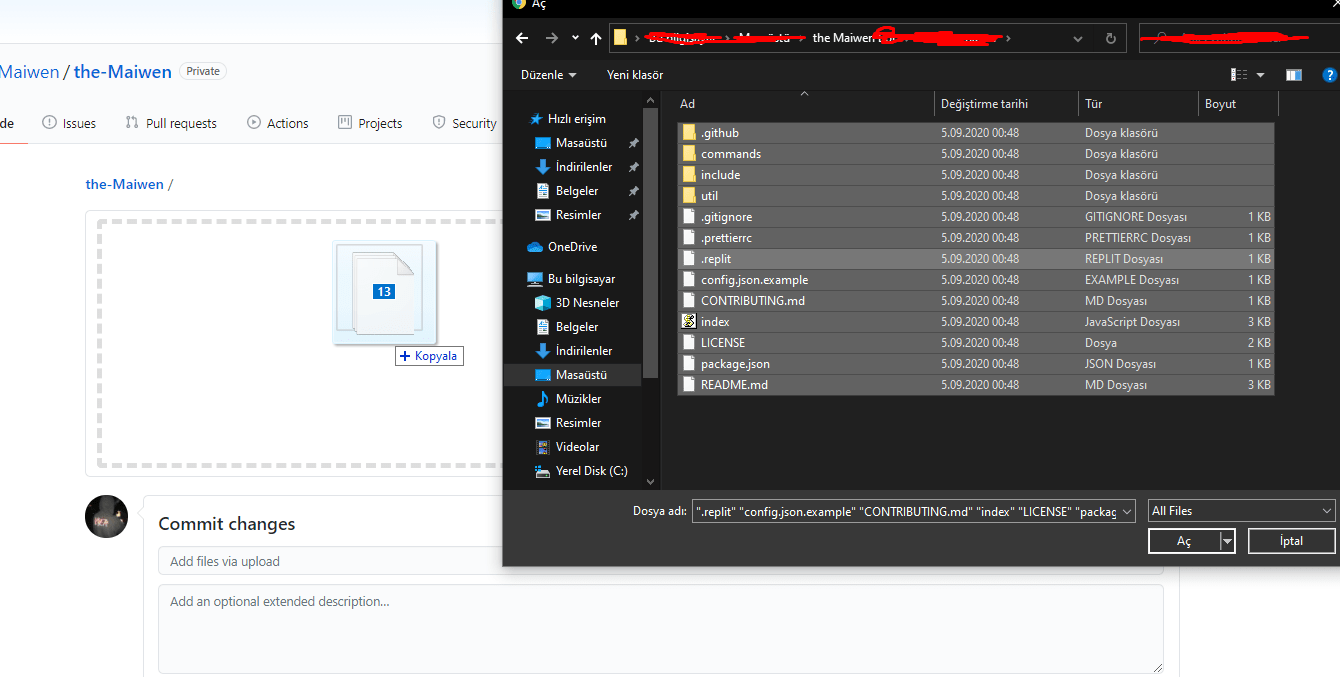Refresh the folder view

(x=1110, y=38)
